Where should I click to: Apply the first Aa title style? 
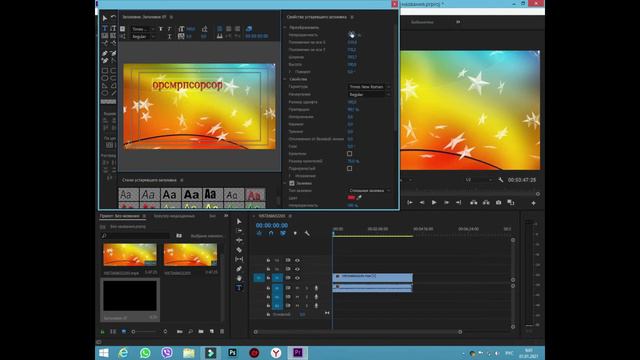click(x=128, y=195)
